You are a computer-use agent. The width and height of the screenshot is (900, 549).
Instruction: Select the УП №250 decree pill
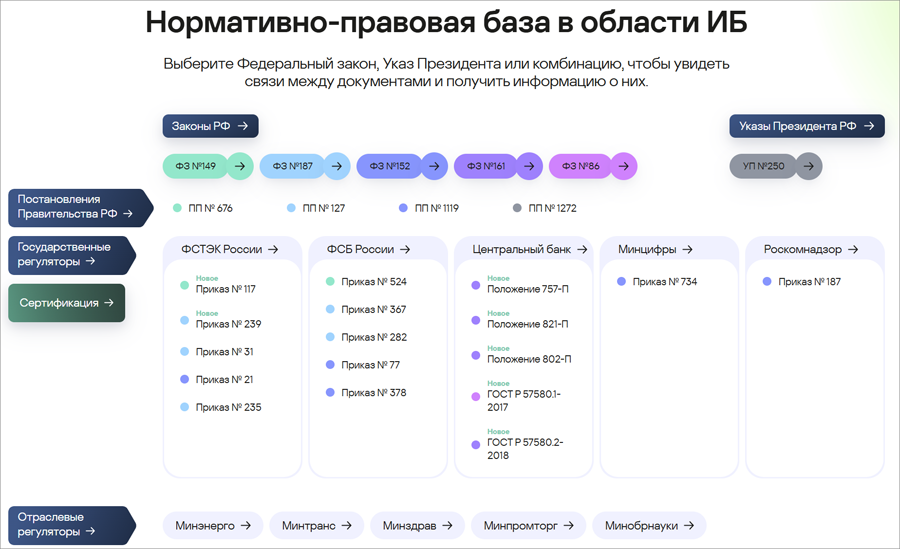[x=763, y=166]
